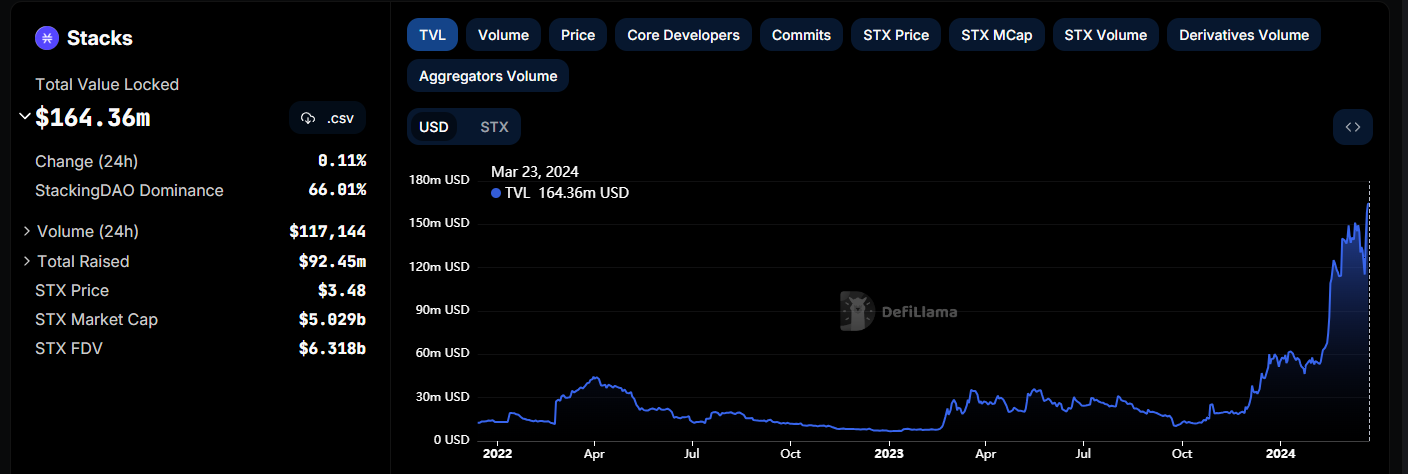Click the Stacks protocol title
This screenshot has width=1408, height=474.
[x=100, y=38]
